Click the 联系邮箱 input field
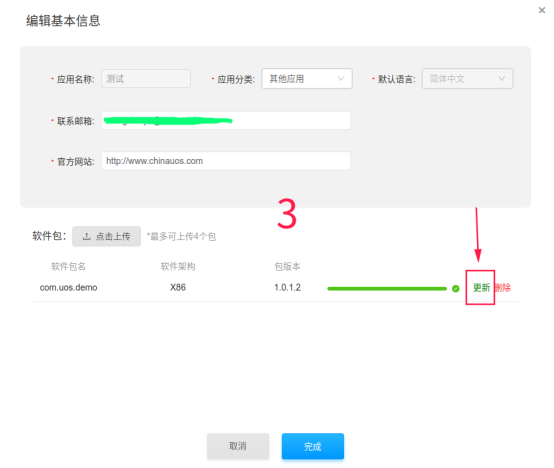Viewport: 554px width, 468px height. tap(226, 120)
